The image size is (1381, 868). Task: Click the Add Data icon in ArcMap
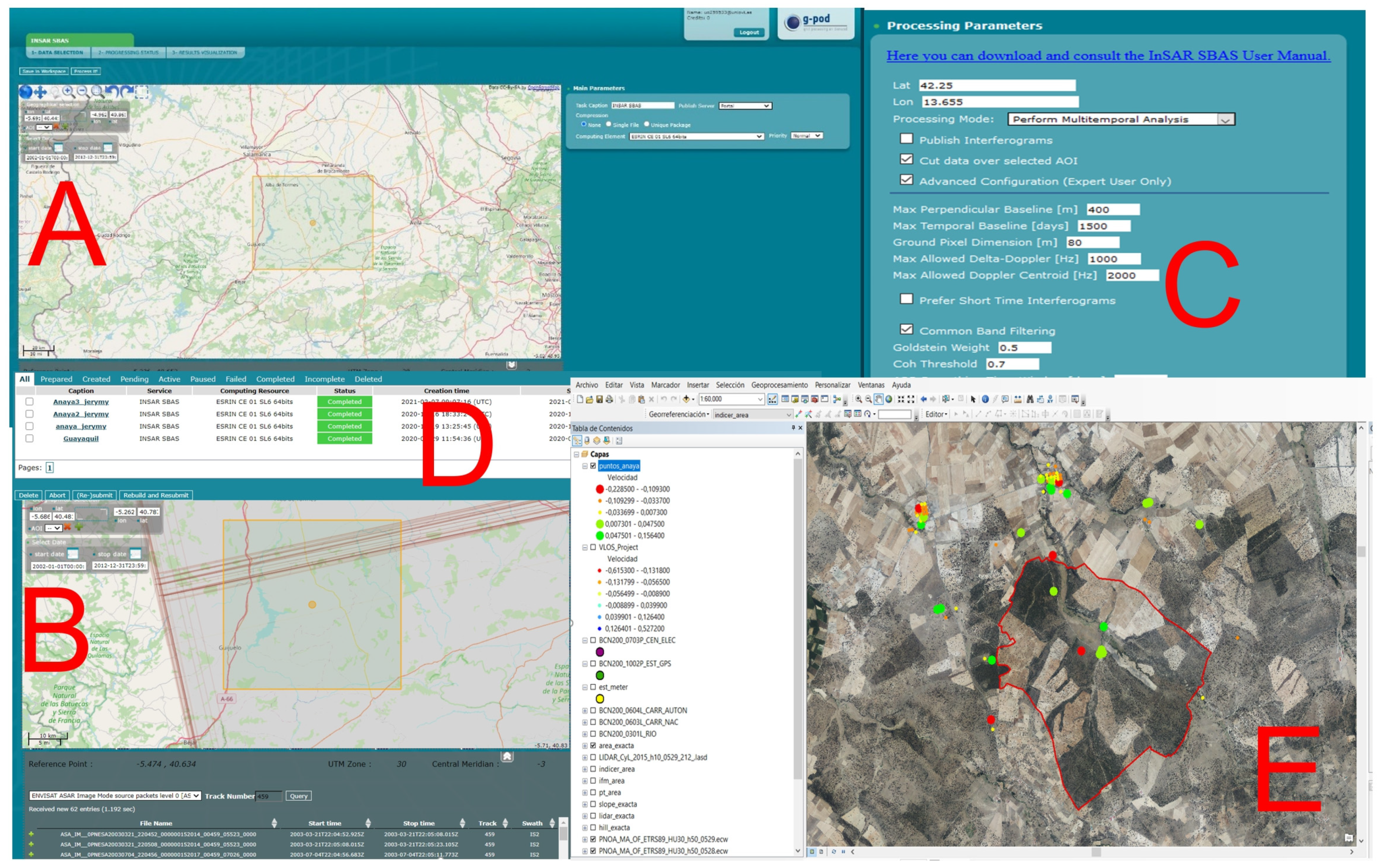pos(686,400)
